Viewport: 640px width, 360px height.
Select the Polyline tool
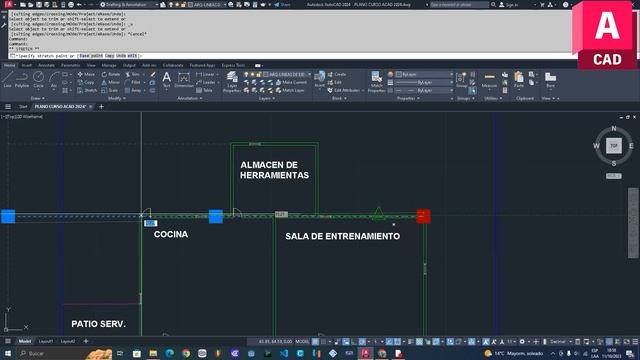tap(22, 79)
